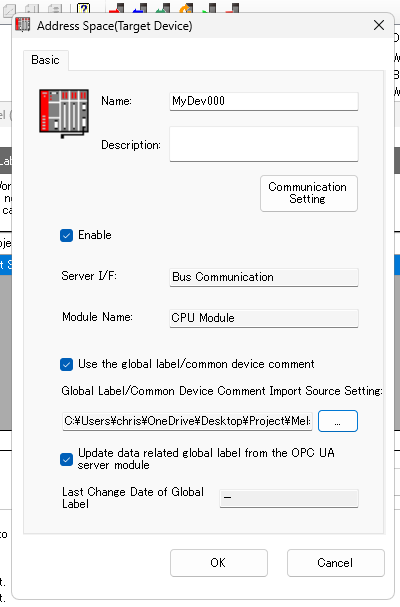Click the Address Space dialog title icon

pos(23,26)
